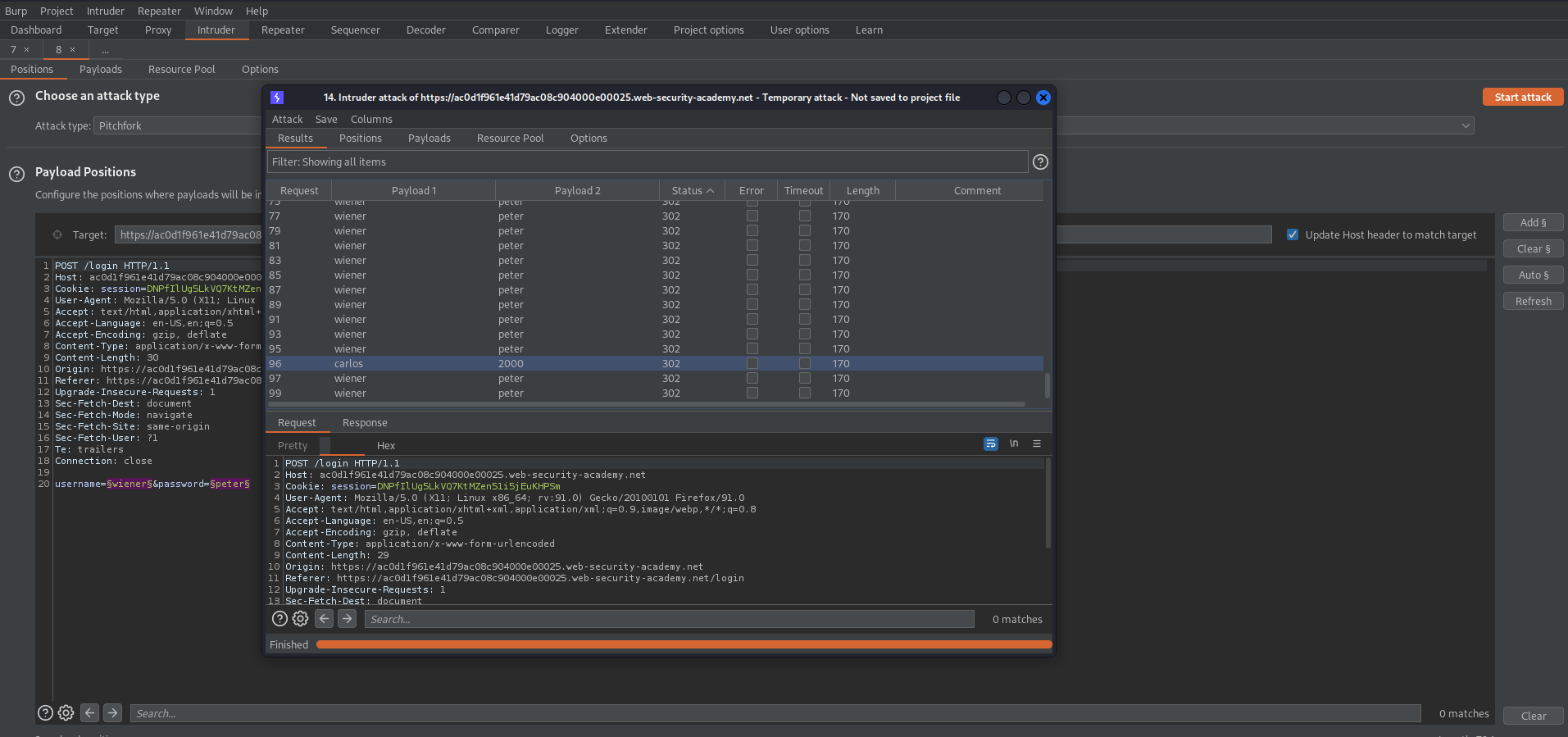Open settings gear in main positions search bar

66,712
